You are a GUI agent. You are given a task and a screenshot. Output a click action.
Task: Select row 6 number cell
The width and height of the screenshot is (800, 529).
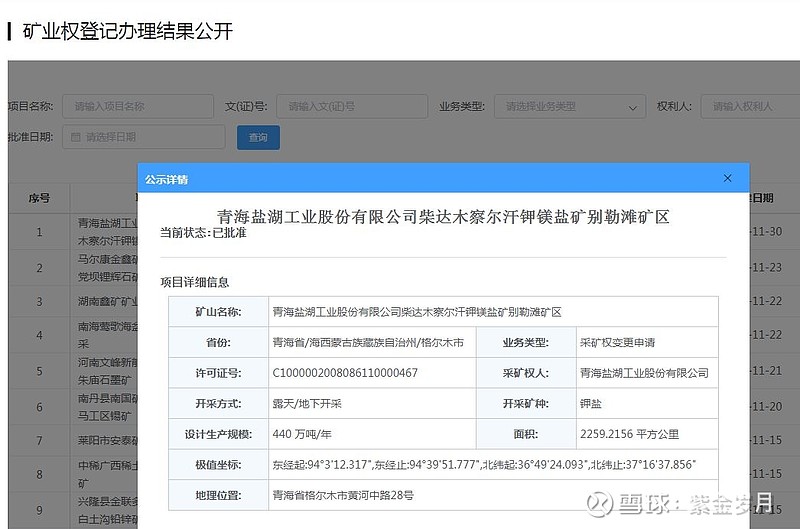(39, 407)
